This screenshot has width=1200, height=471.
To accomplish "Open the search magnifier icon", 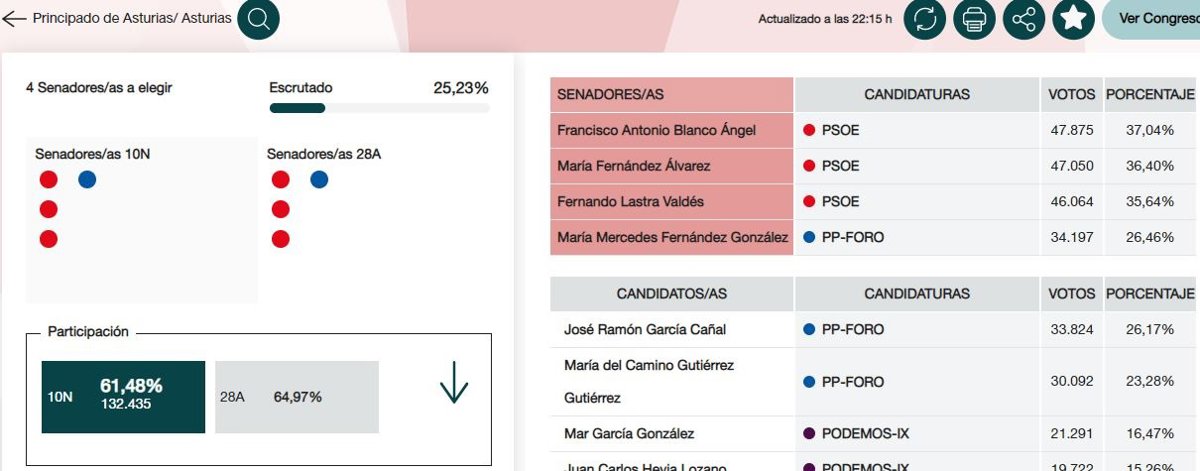I will point(258,19).
